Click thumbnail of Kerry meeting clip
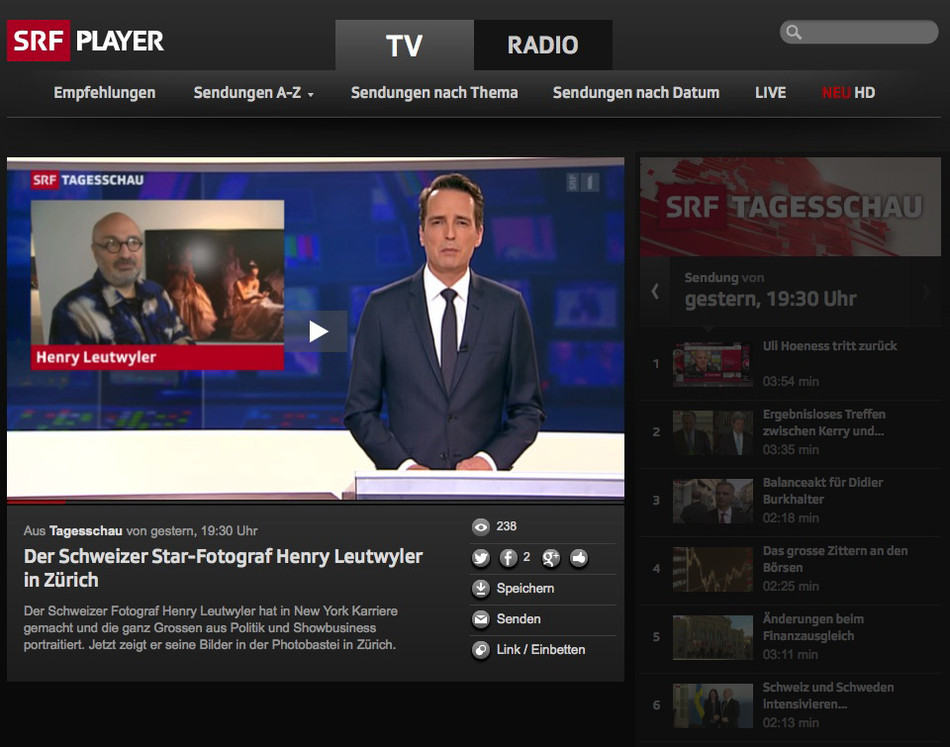 click(x=713, y=433)
